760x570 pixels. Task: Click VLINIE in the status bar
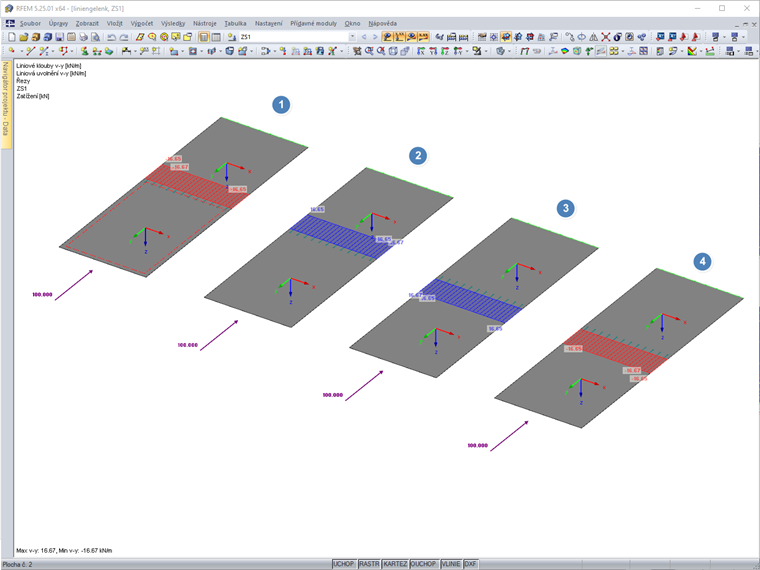(x=451, y=564)
